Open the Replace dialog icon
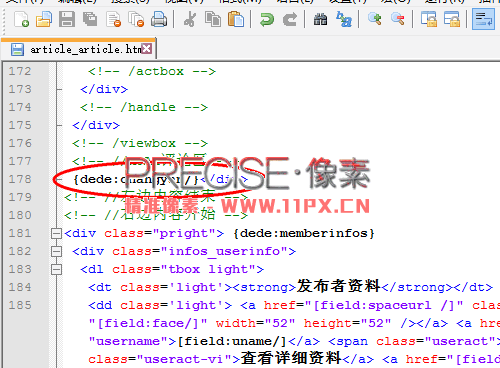Screen dimensions: 500x368 coord(344,19)
